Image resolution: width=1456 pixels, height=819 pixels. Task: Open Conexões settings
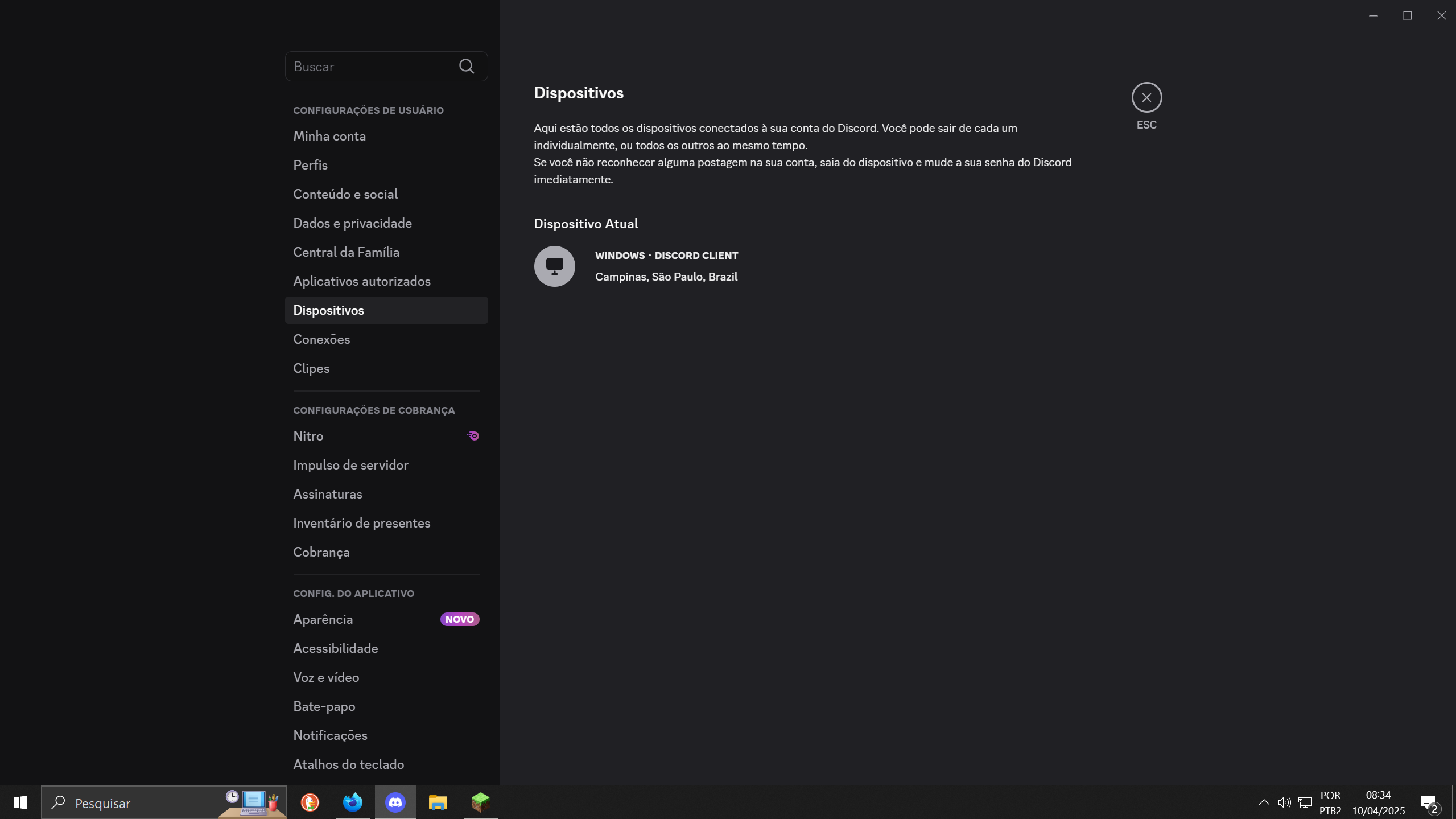click(x=386, y=339)
